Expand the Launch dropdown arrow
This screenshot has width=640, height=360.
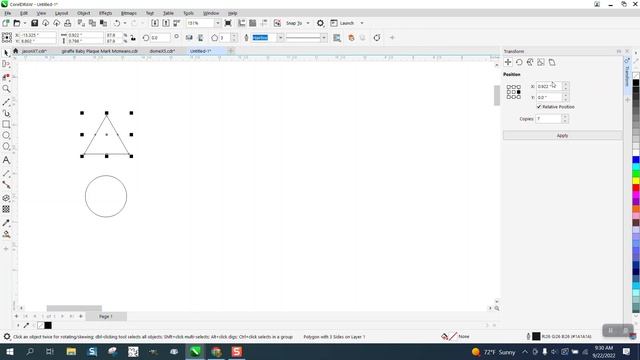362,23
